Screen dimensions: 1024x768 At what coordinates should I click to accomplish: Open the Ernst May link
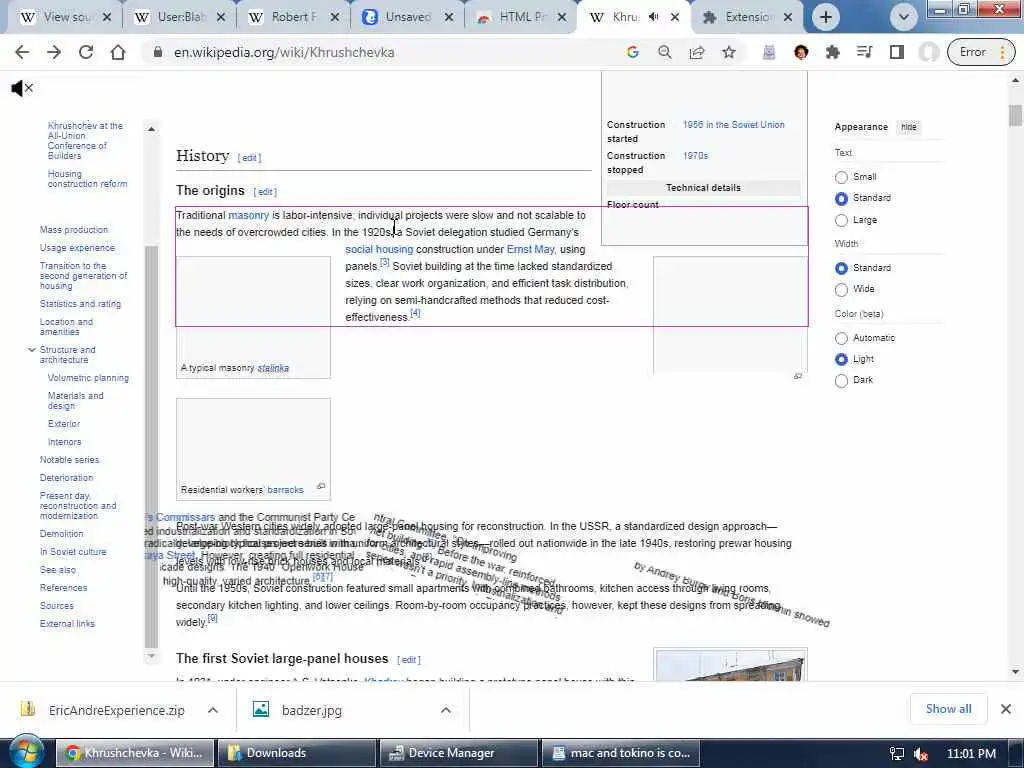click(x=530, y=249)
